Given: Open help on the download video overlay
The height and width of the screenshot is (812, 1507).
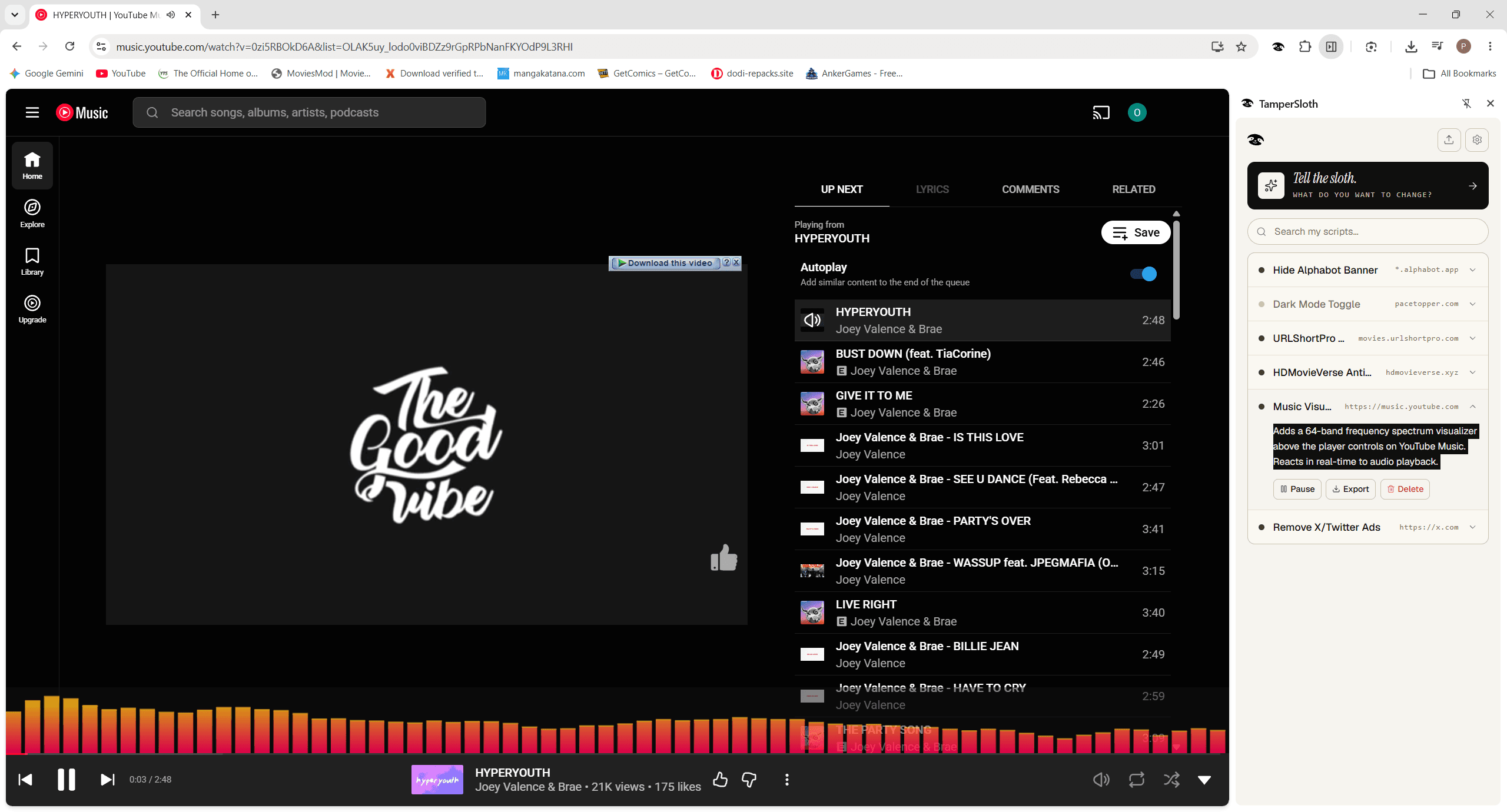Looking at the screenshot, I should 726,262.
